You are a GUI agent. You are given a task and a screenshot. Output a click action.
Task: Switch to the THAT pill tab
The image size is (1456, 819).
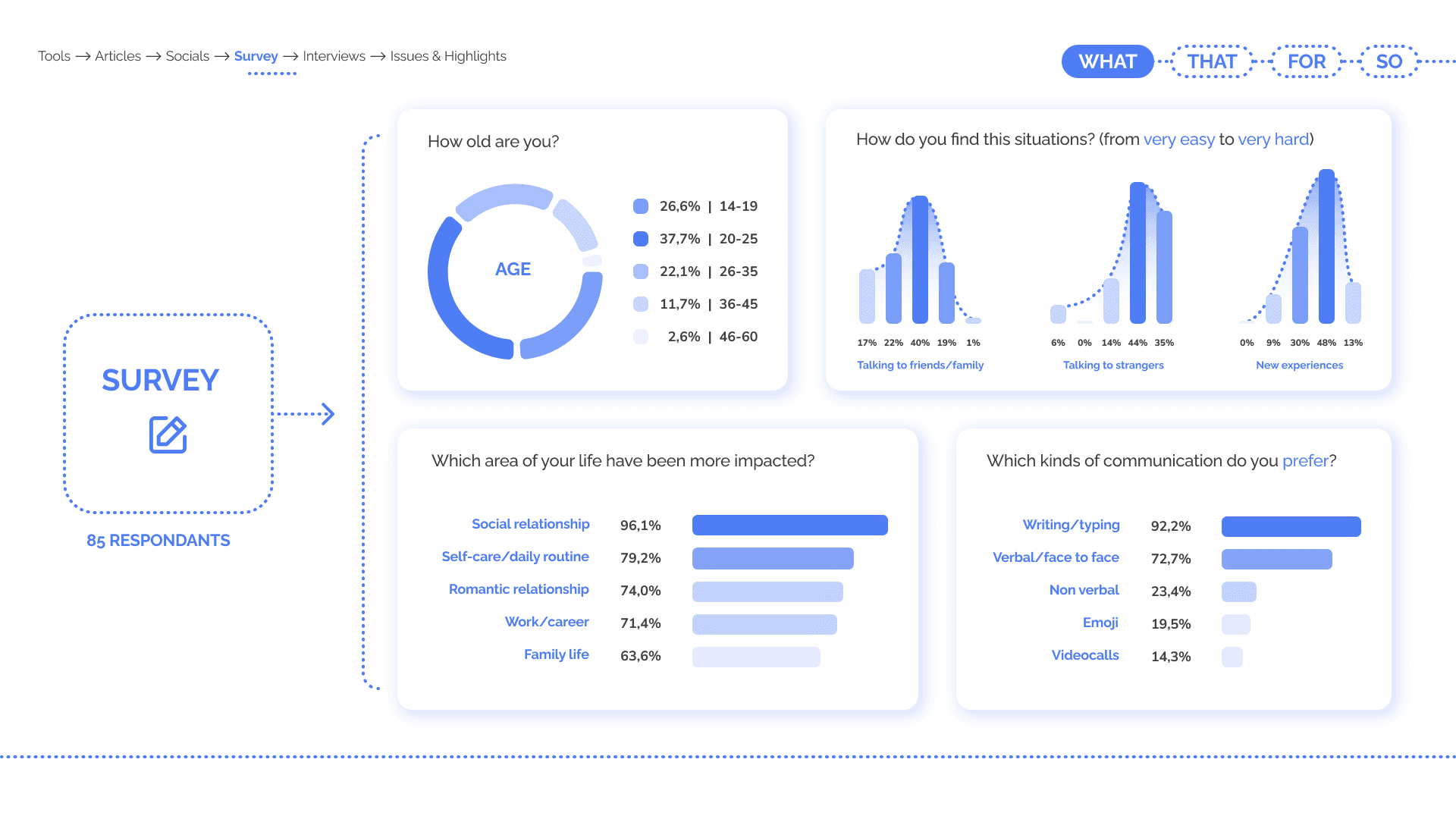(x=1212, y=61)
